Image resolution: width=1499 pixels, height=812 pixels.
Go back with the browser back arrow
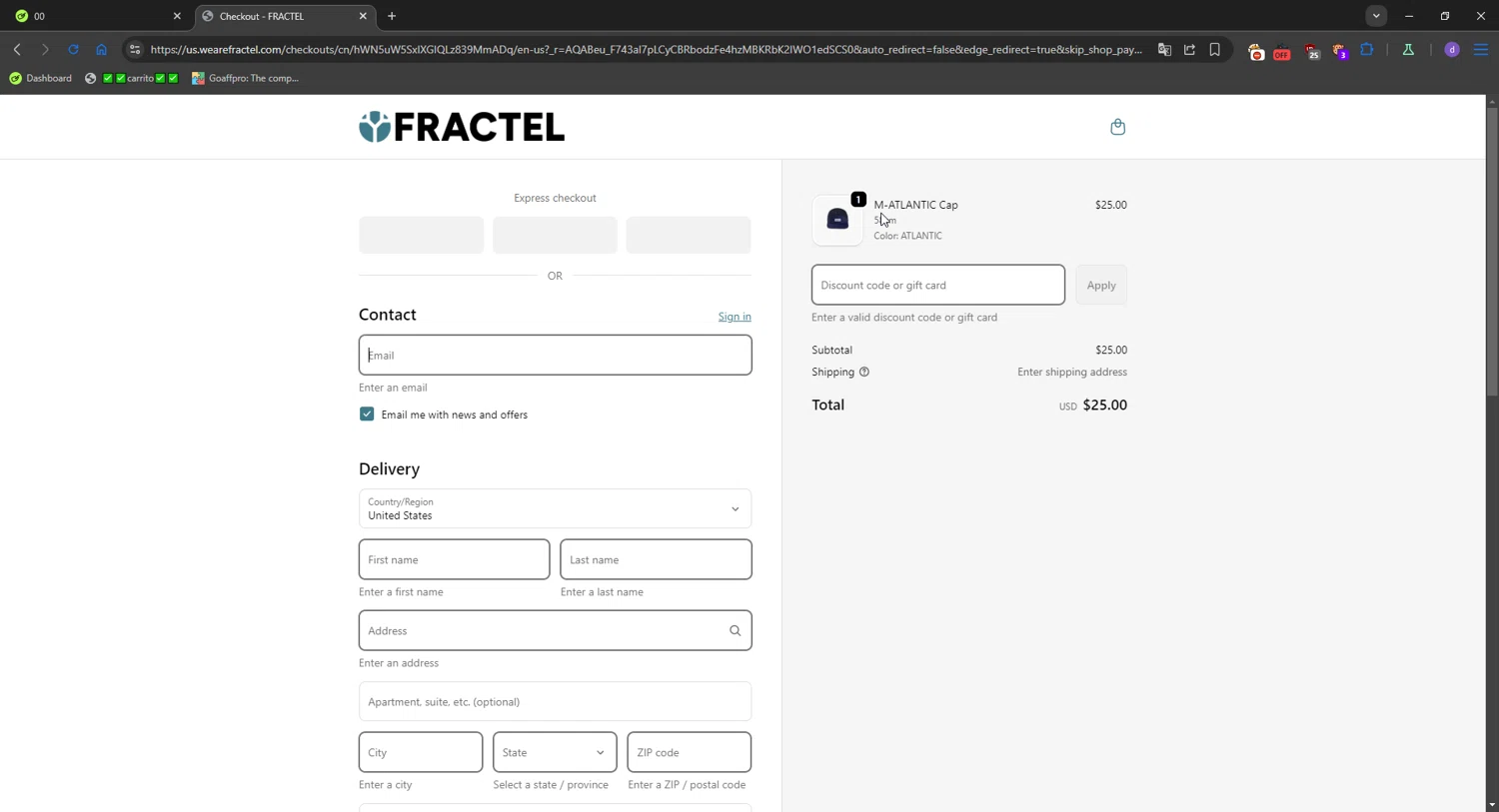pyautogui.click(x=17, y=49)
